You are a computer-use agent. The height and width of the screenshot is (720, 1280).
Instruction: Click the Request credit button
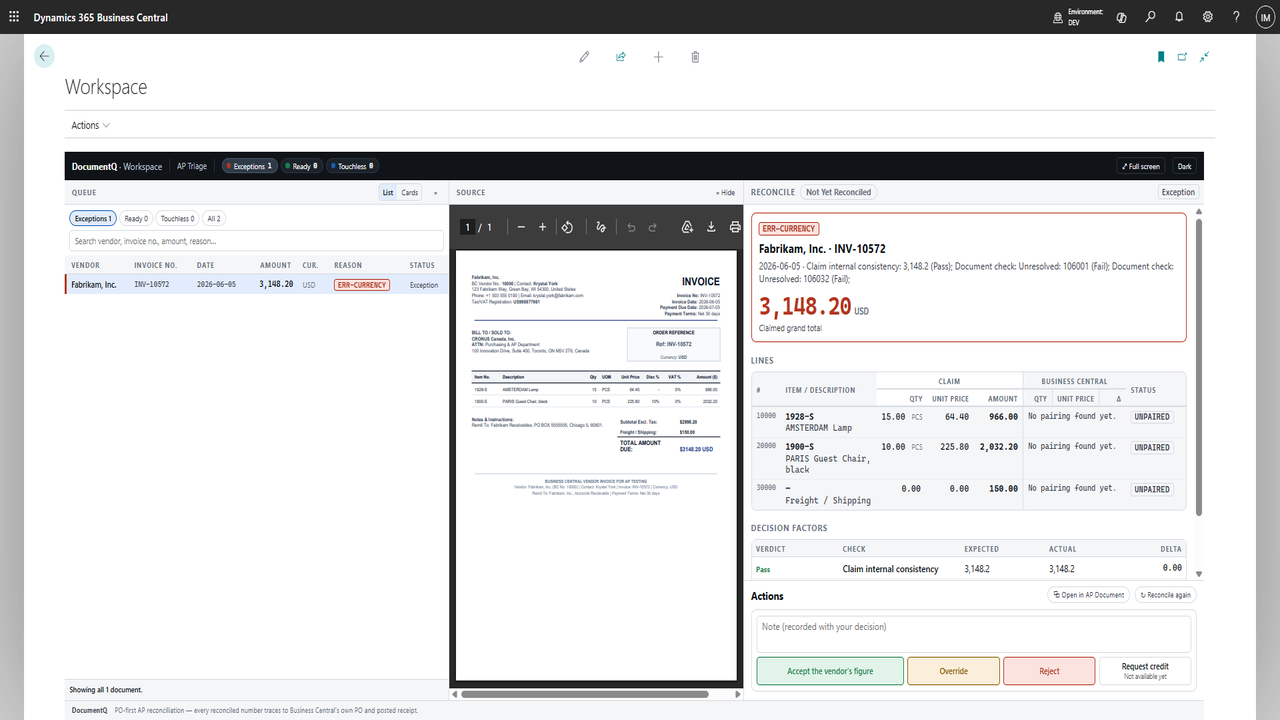coord(1145,671)
